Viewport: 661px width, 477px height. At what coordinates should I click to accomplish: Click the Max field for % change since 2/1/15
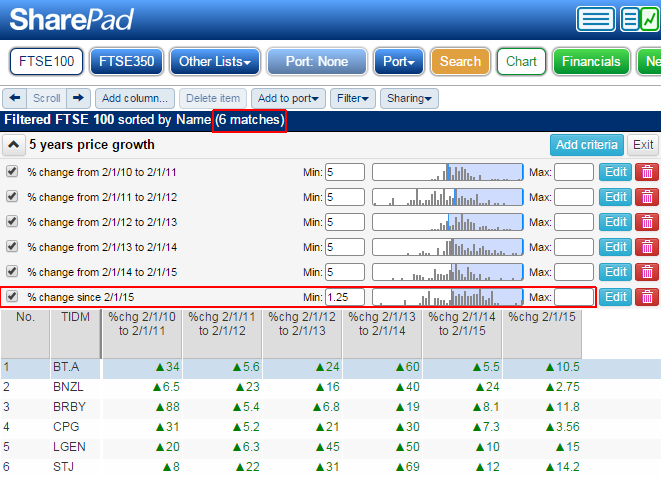[x=574, y=297]
